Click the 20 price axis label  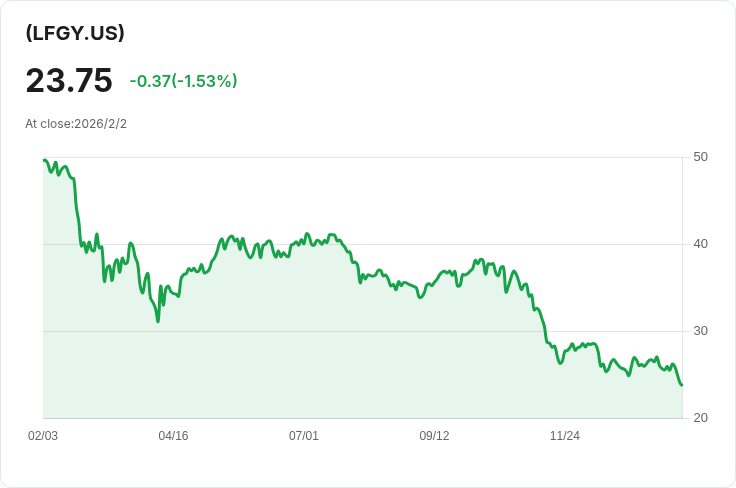(700, 418)
